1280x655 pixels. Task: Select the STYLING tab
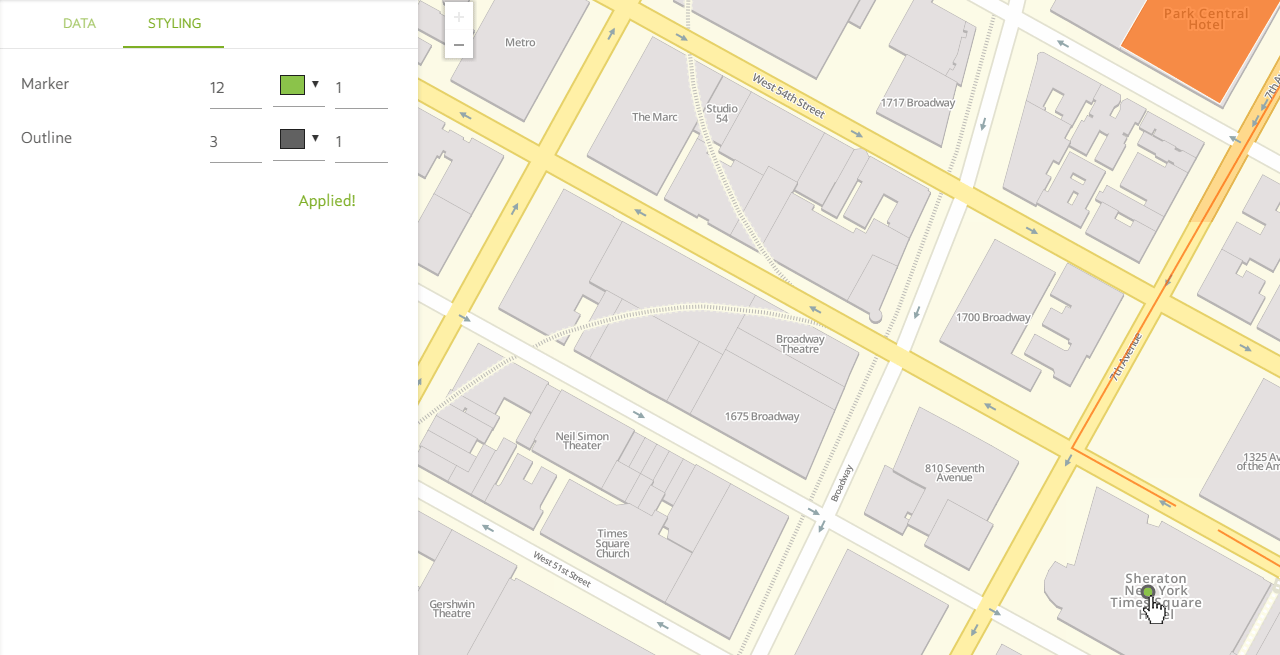pos(174,23)
